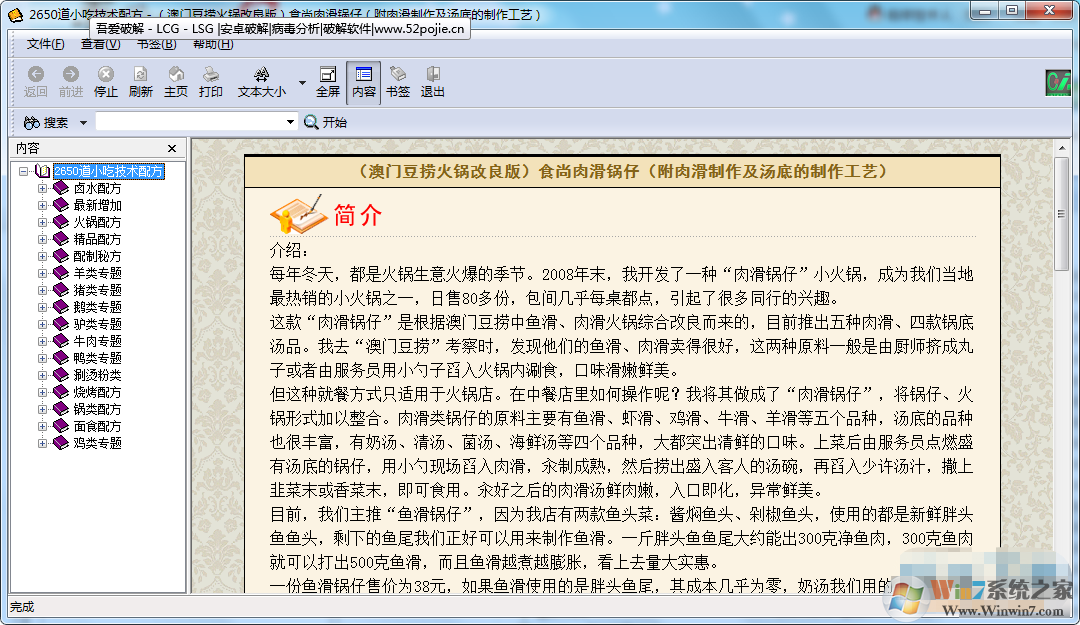Click the app icon in title bar
Image resolution: width=1080 pixels, height=625 pixels.
point(14,14)
